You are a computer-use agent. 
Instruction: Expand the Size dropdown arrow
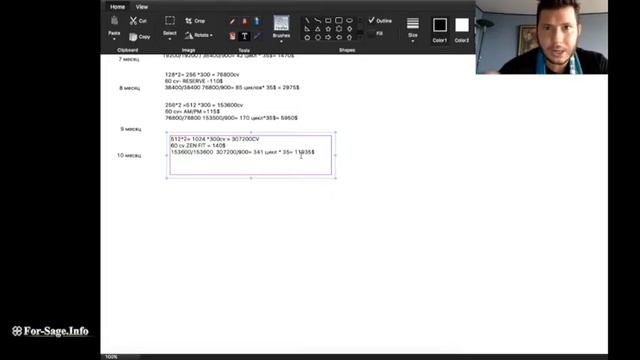[413, 41]
